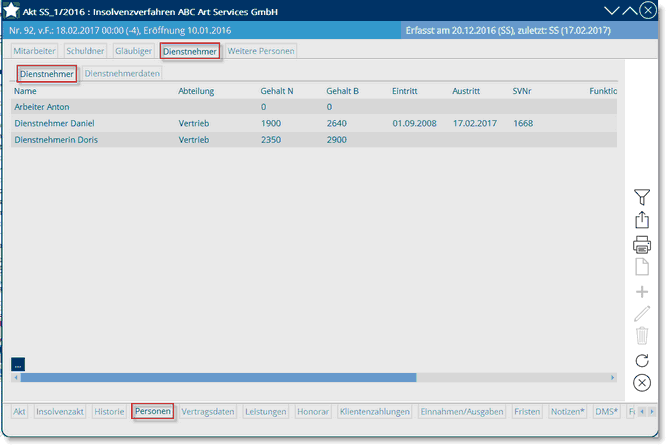This screenshot has height=446, width=667.
Task: Select the Personen bottom tab
Action: point(153,412)
